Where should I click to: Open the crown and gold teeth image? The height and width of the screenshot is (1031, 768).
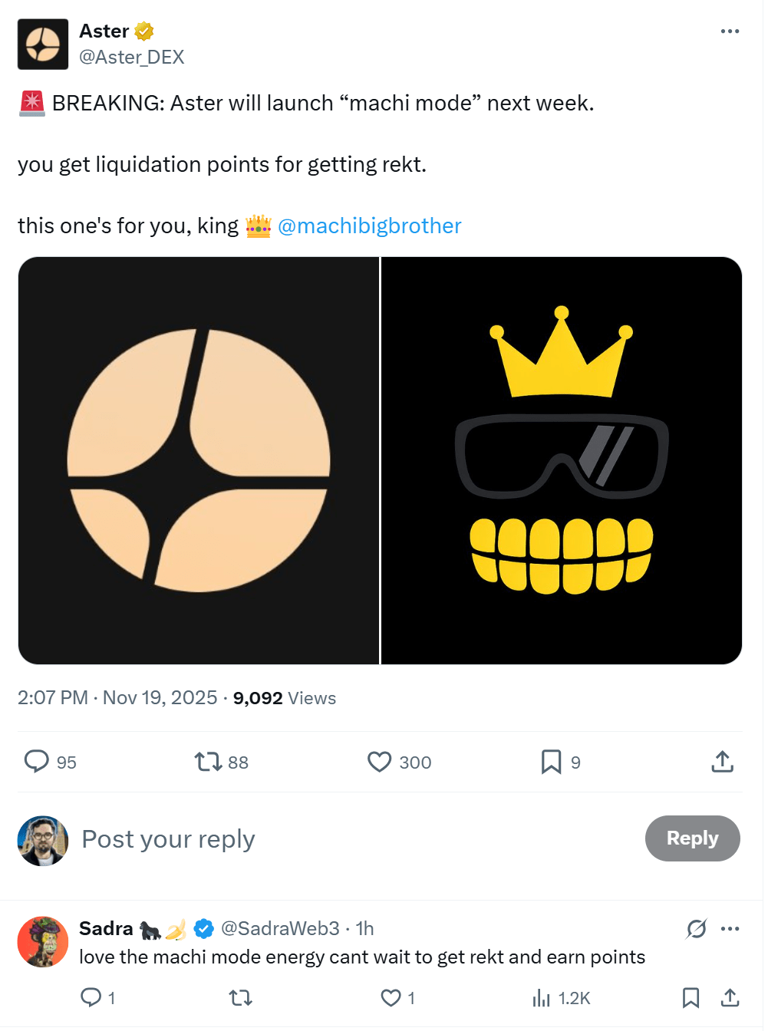(x=561, y=460)
